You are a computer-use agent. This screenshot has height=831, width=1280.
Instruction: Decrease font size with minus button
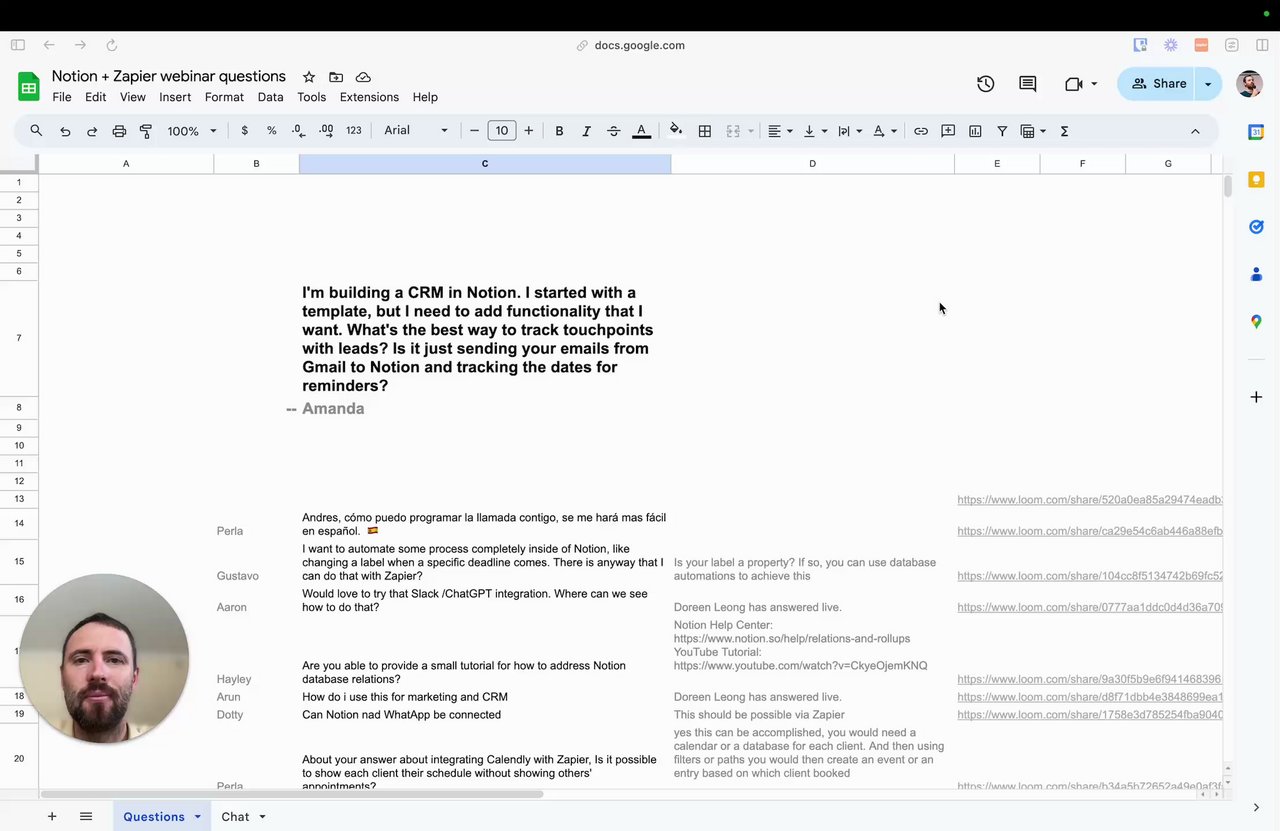pos(475,131)
